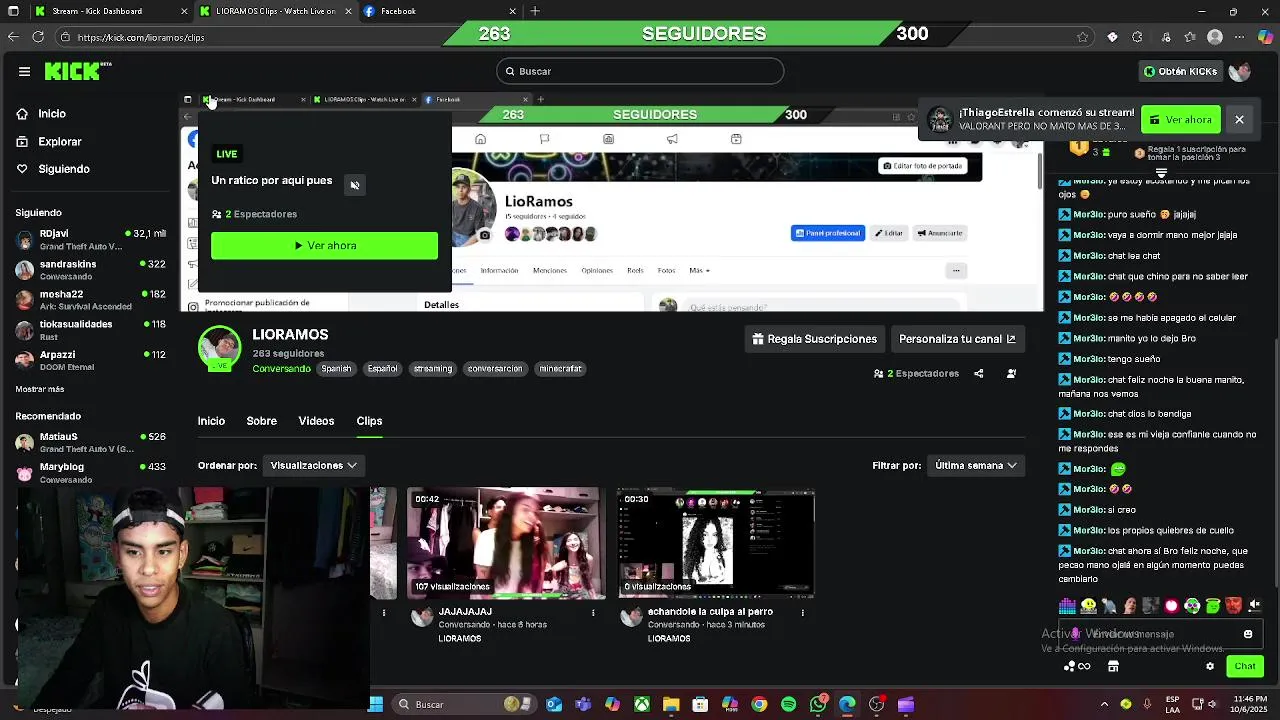Open RDjavi channel in followed list
The image size is (1280, 720).
[90, 239]
